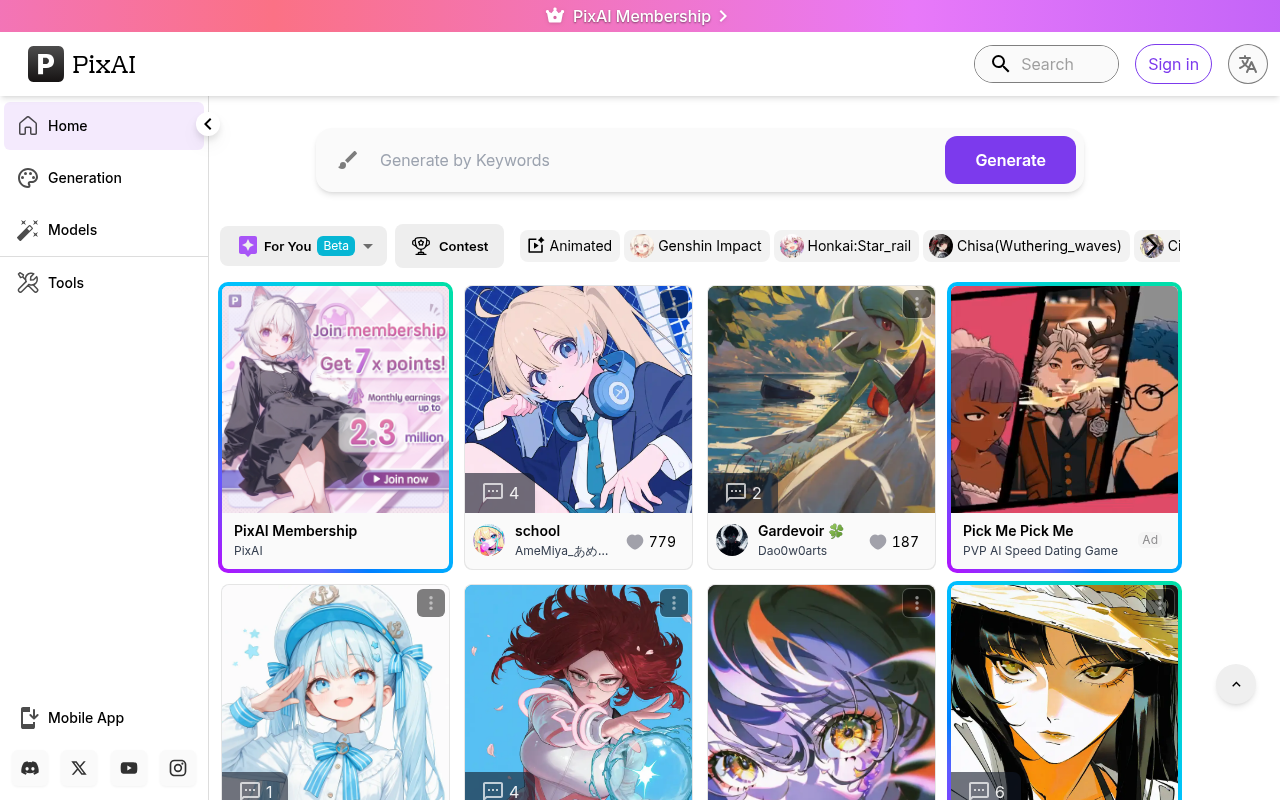Select the Genshin Impact filter

coord(697,245)
